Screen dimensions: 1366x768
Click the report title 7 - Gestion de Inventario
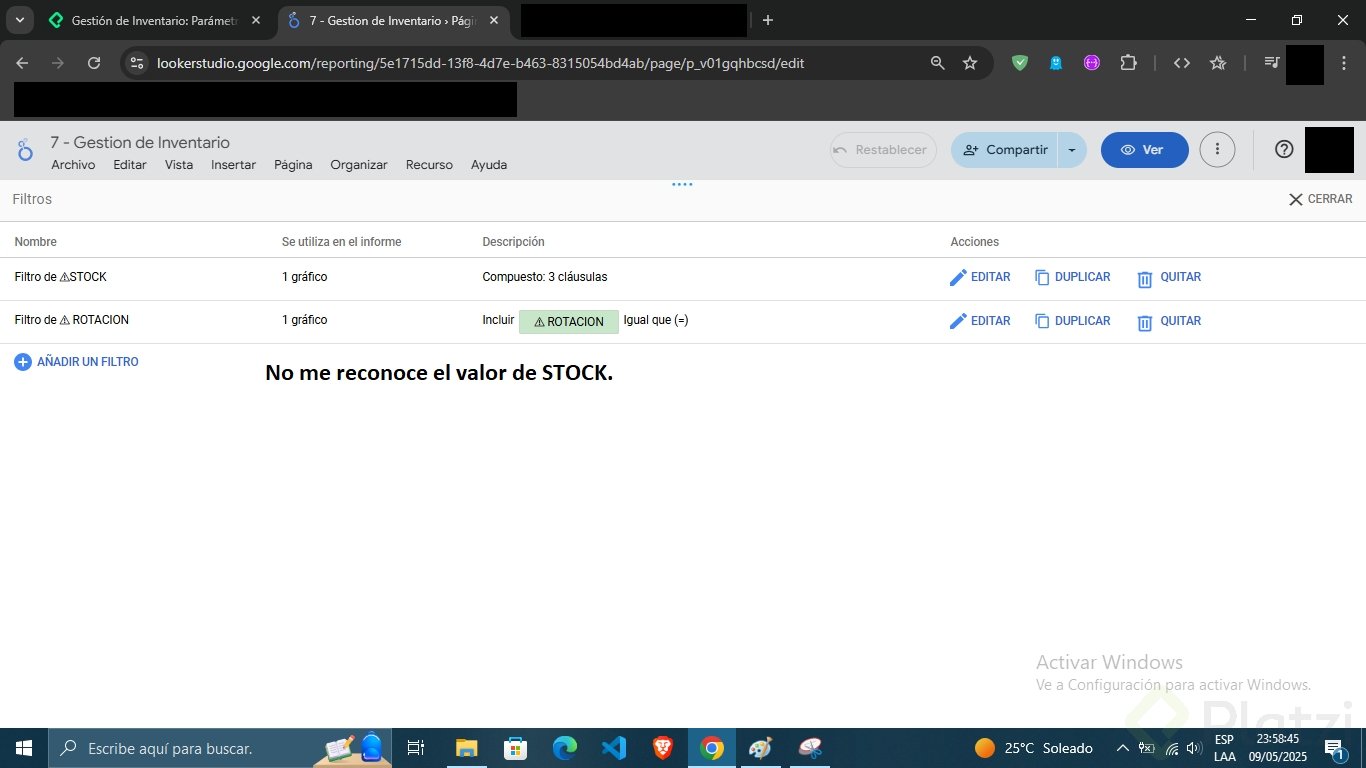tap(140, 142)
